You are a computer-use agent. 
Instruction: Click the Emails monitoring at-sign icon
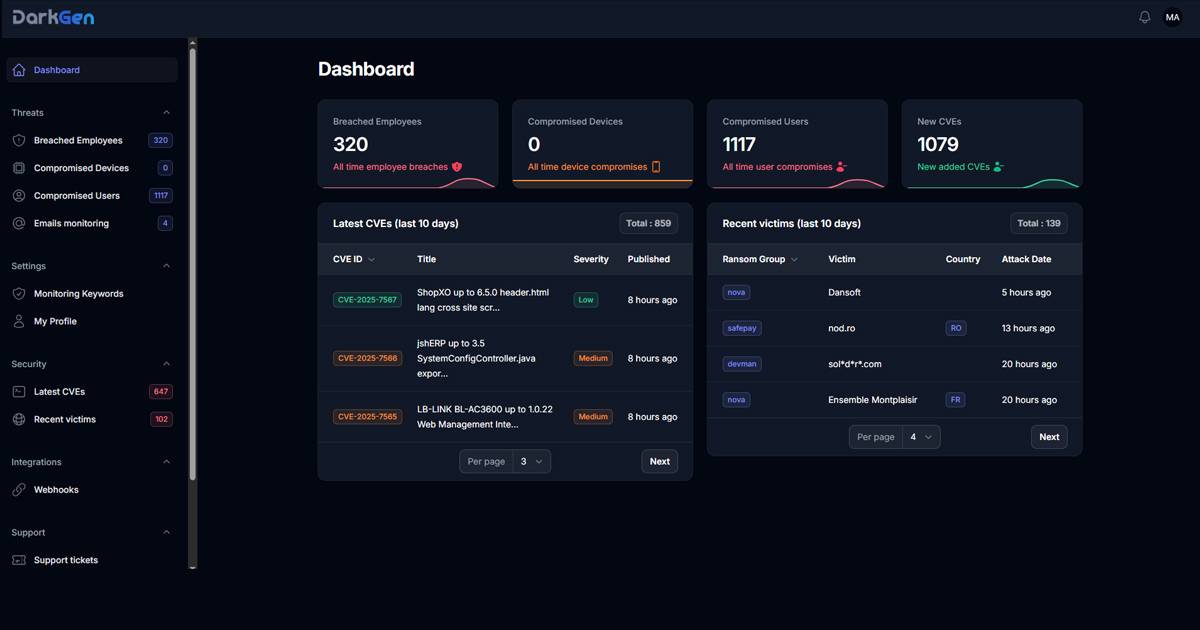click(x=19, y=224)
